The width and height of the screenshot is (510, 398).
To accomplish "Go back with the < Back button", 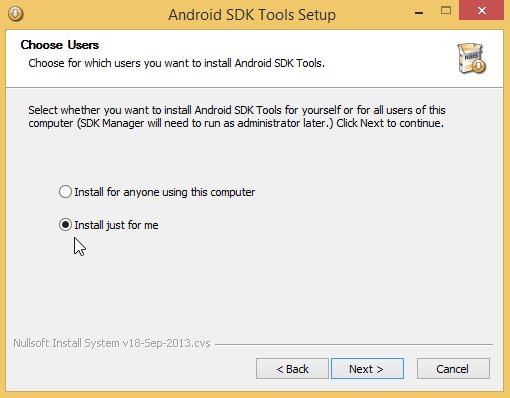I will pos(292,369).
